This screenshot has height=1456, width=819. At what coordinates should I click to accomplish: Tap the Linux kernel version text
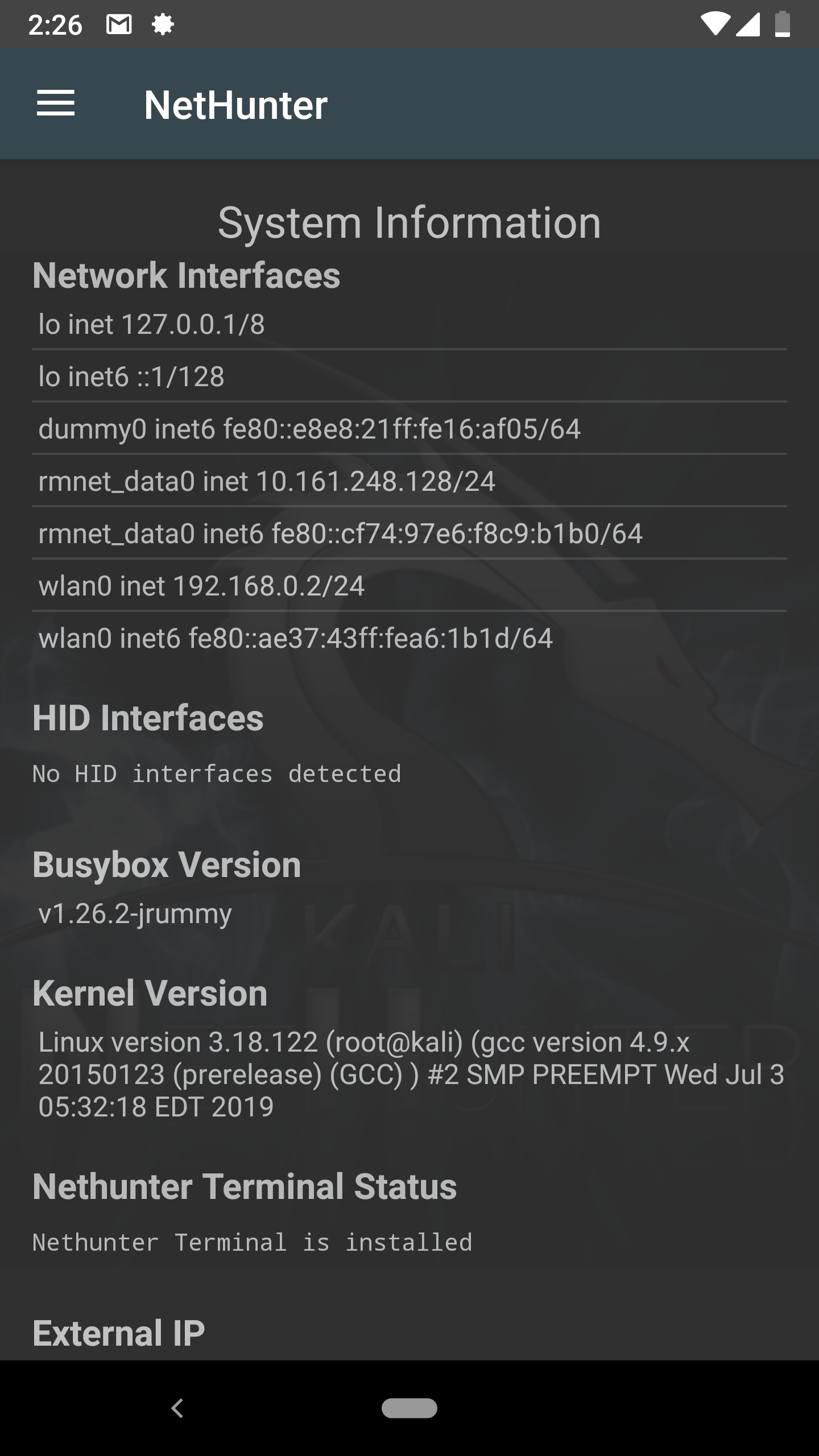pyautogui.click(x=409, y=1074)
